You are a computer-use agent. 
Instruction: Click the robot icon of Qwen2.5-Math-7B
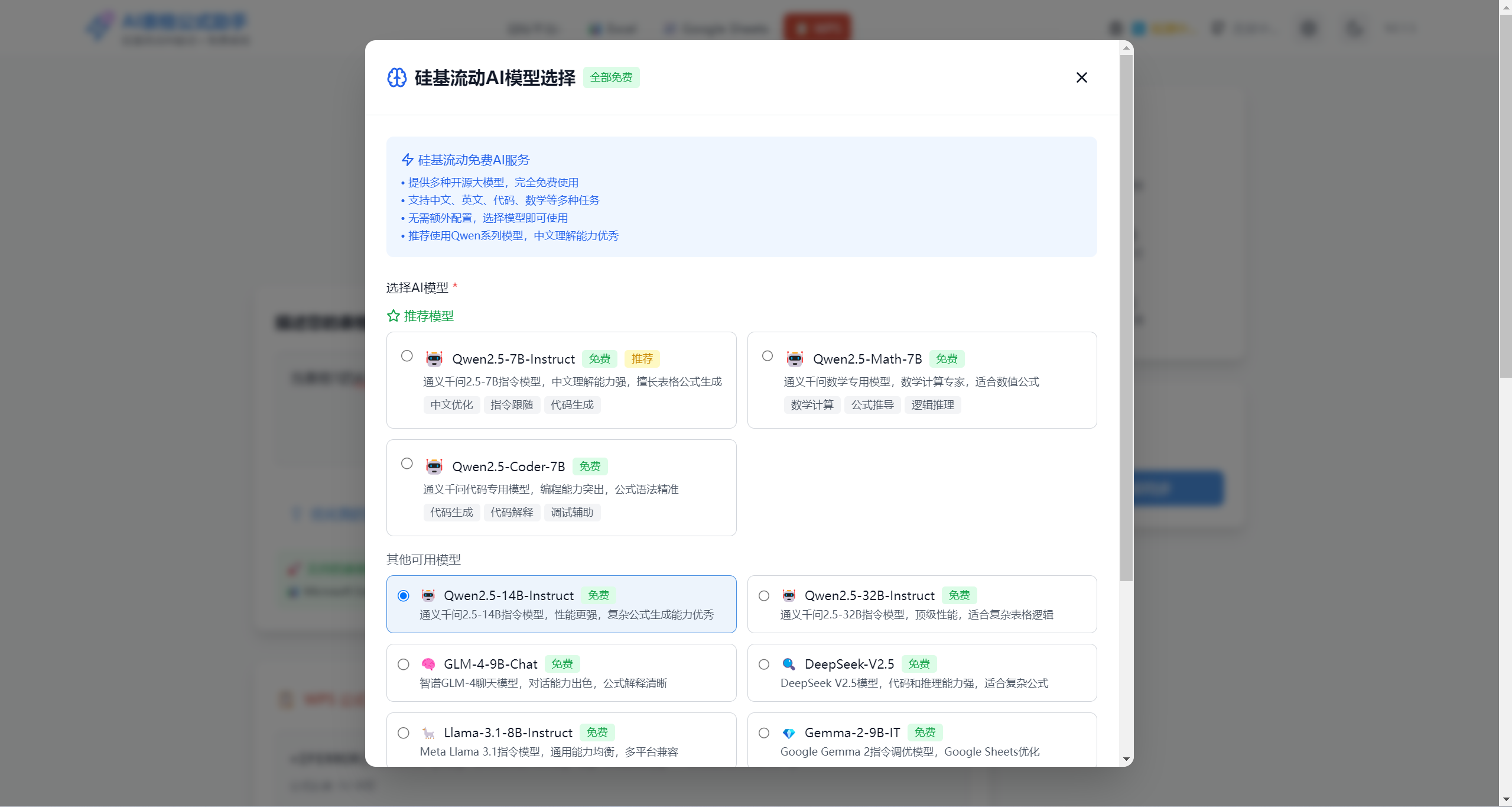[795, 358]
